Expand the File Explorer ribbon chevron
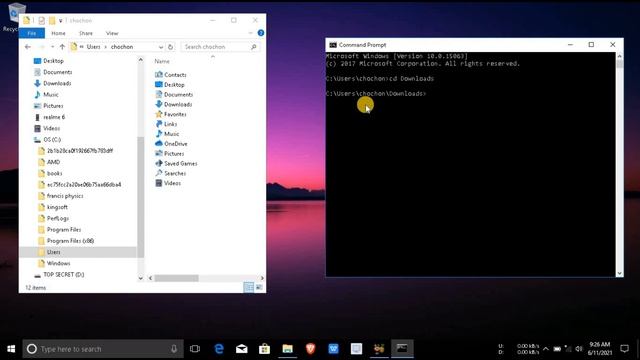The height and width of the screenshot is (360, 640). point(251,33)
